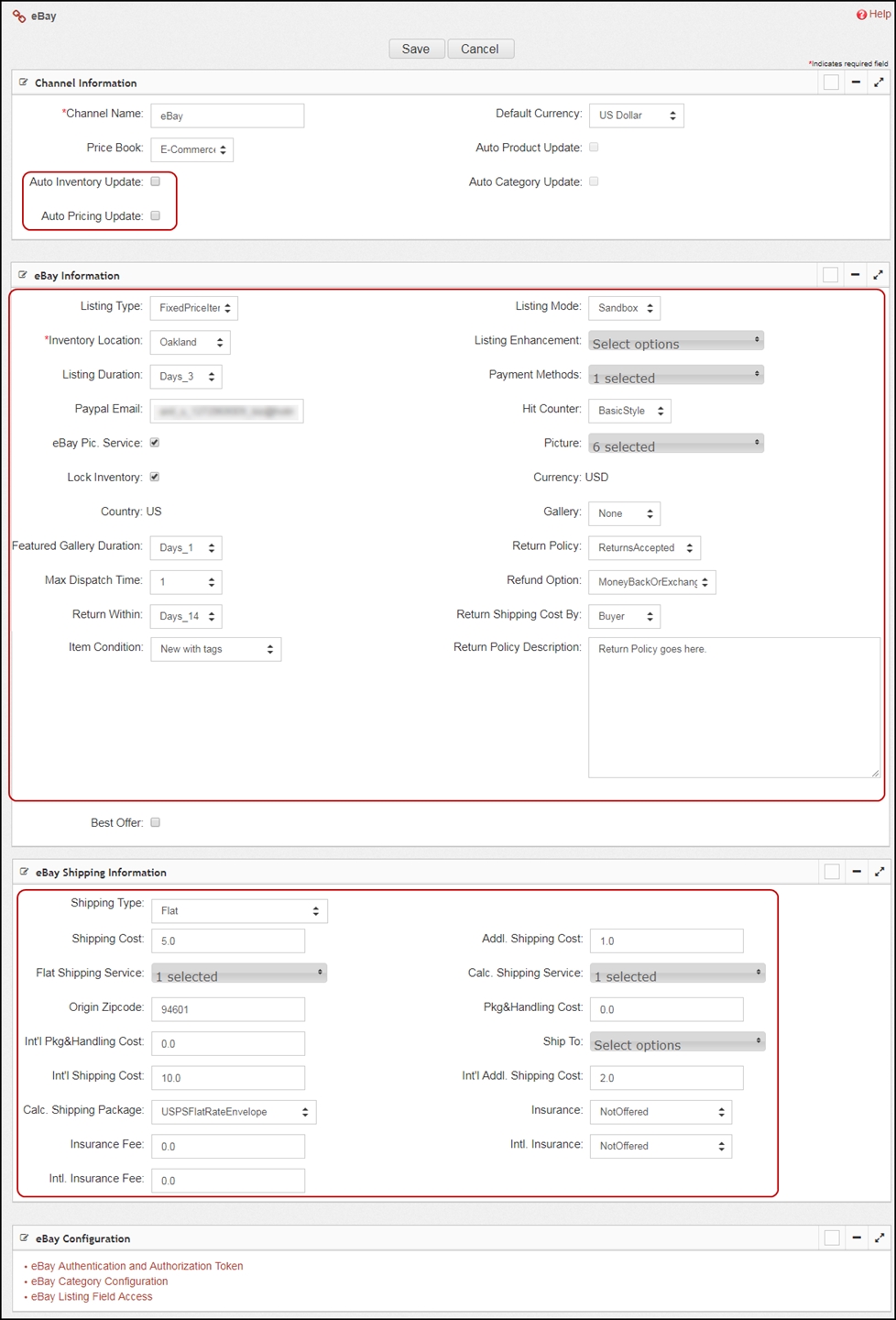Click the Paypal Email field

pos(226,411)
